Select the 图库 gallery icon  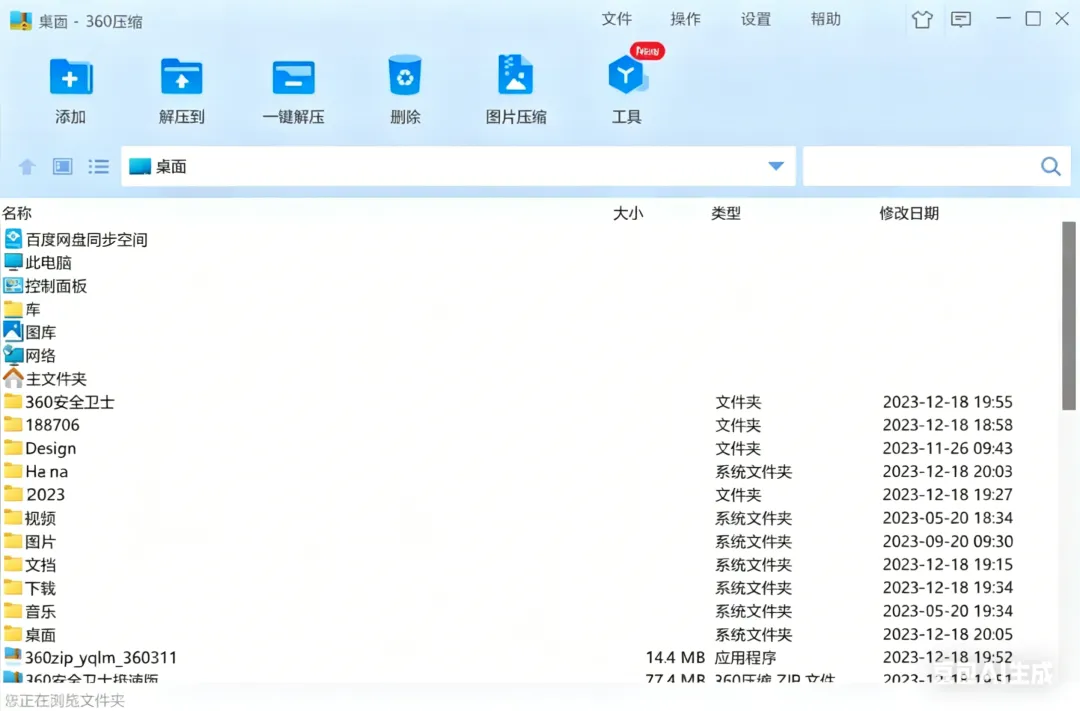tap(13, 331)
